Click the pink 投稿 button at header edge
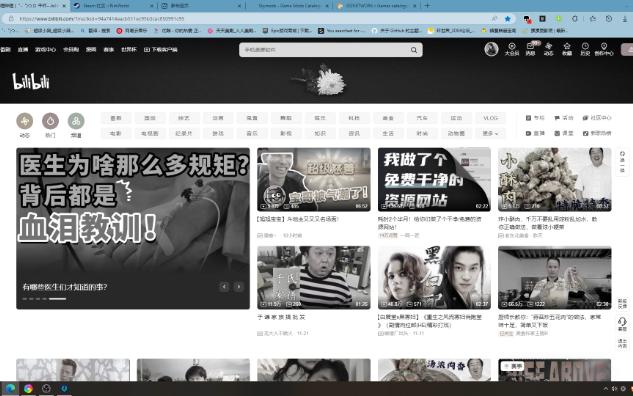This screenshot has height=396, width=633. 627,49
